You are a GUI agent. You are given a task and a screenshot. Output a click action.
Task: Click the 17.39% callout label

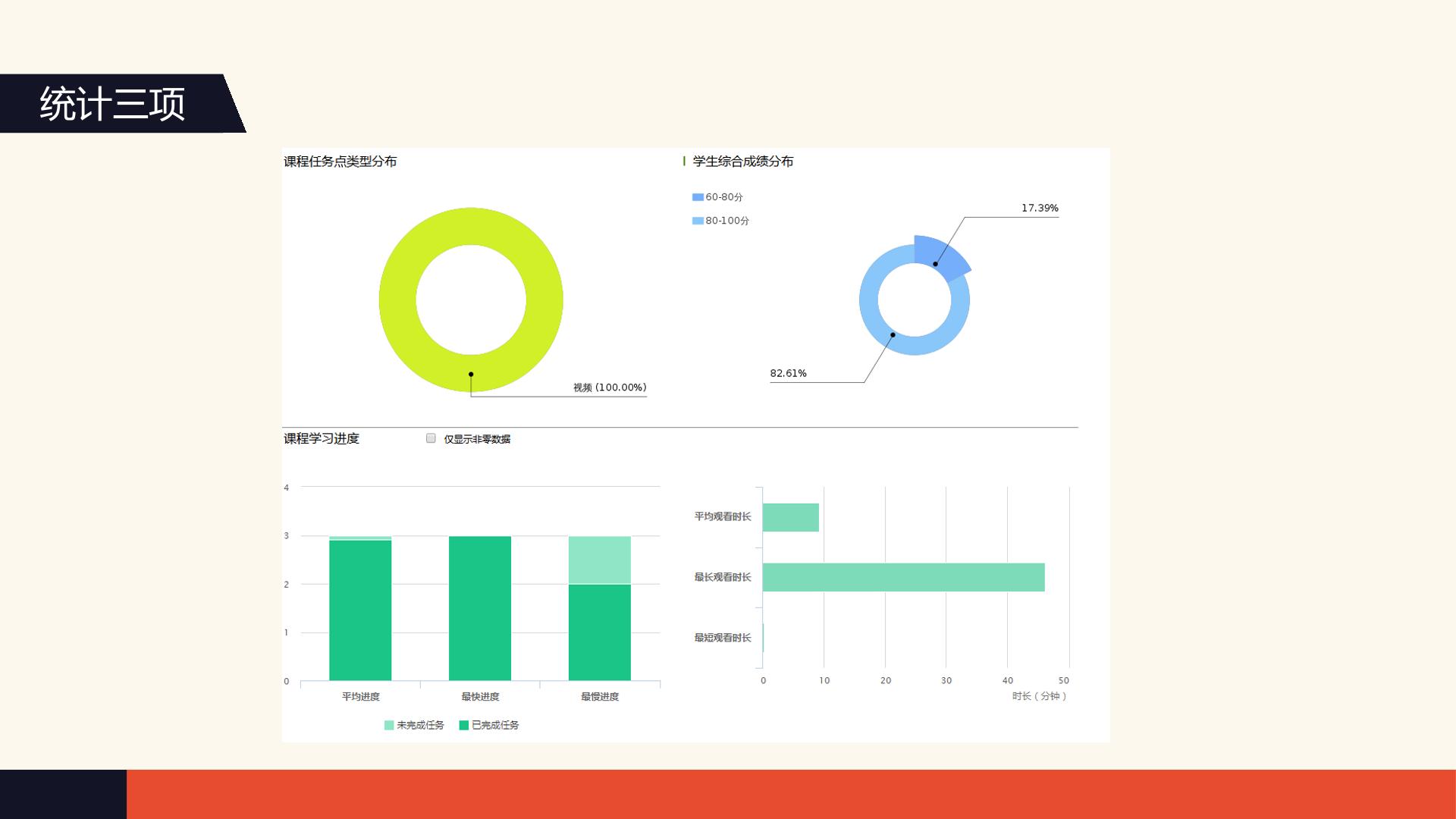(1040, 208)
